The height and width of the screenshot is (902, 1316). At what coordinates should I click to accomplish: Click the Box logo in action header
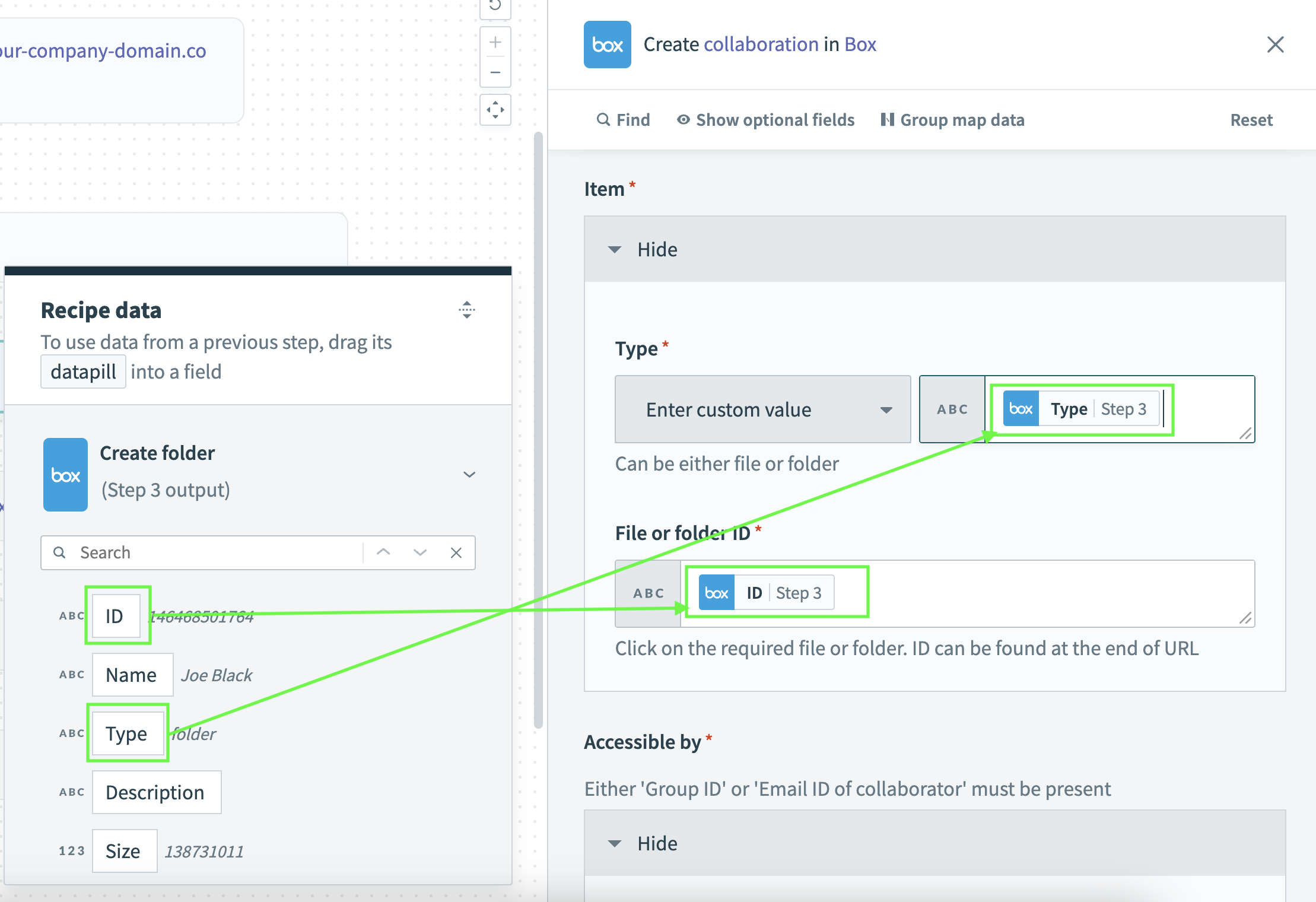click(607, 45)
